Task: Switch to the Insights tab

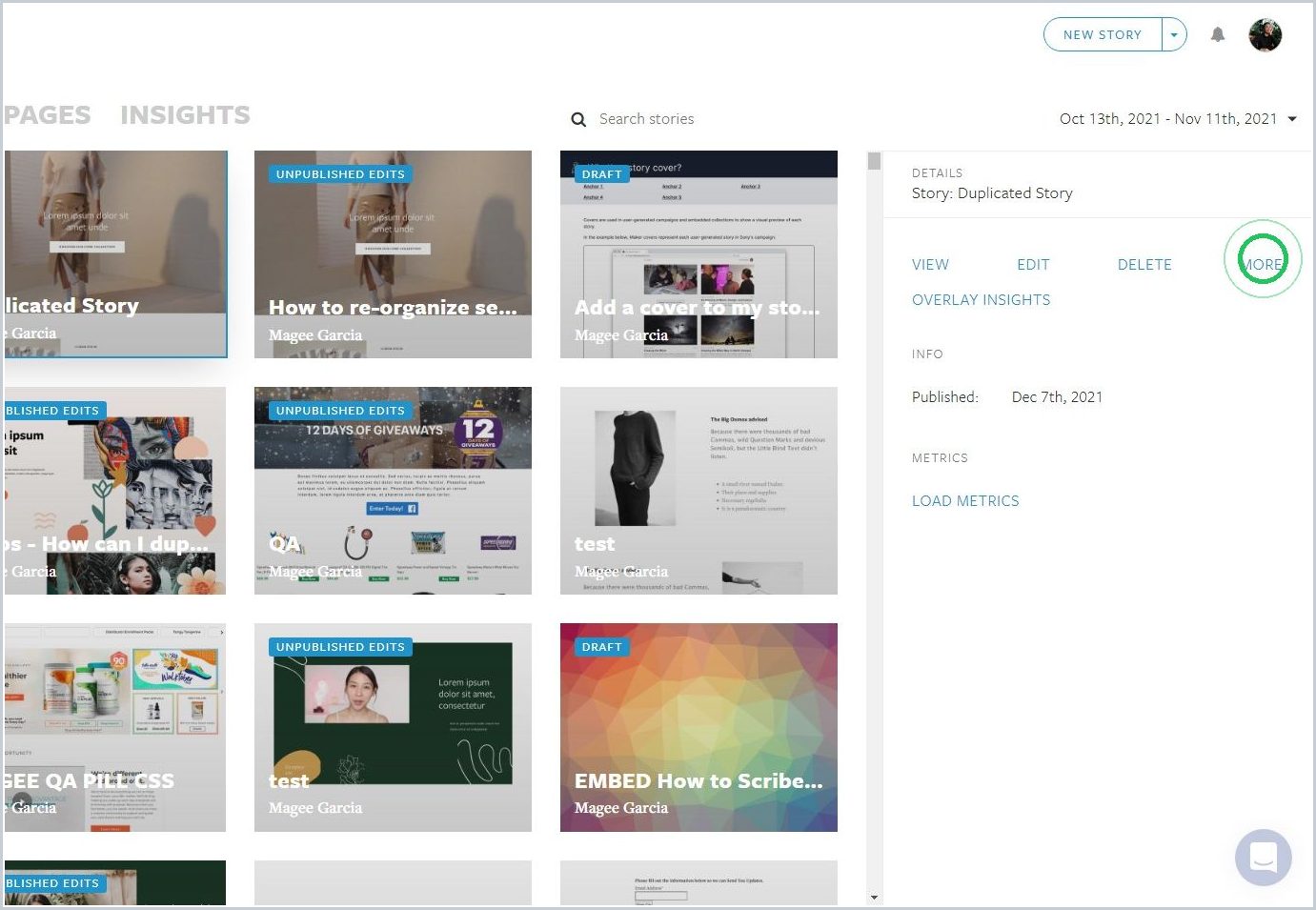Action: (x=185, y=115)
